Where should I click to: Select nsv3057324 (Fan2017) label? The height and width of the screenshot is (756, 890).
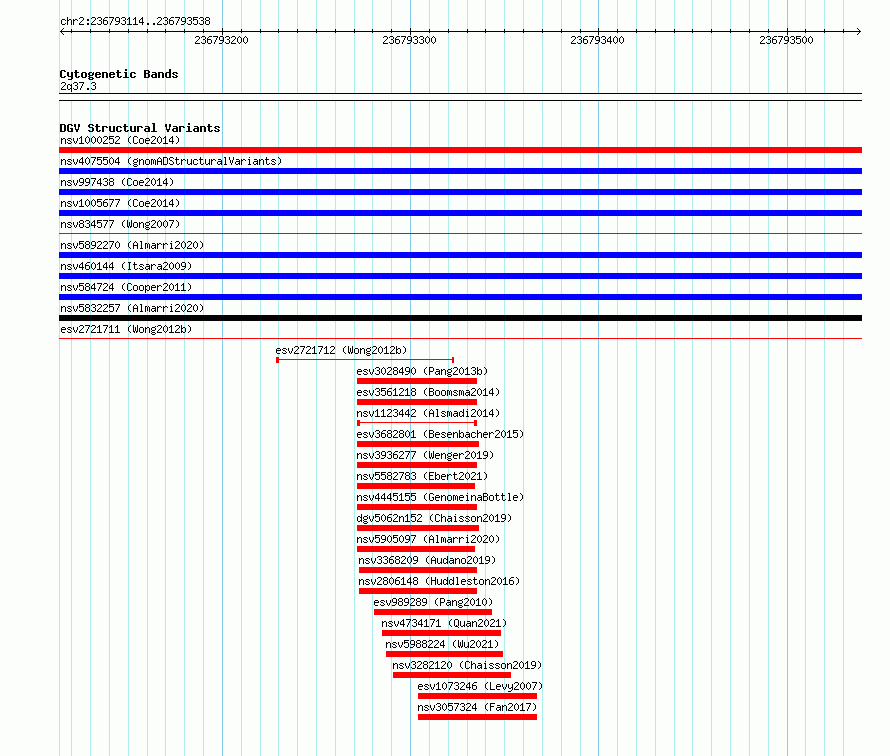477,707
